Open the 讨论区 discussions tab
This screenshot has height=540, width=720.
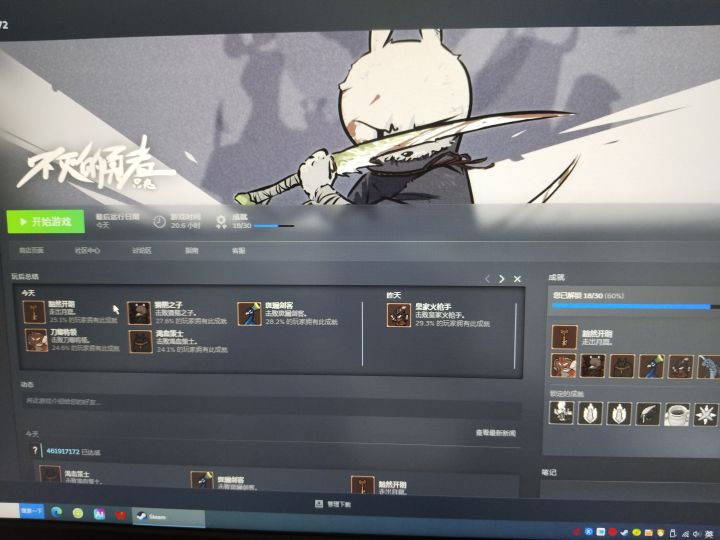pos(142,251)
